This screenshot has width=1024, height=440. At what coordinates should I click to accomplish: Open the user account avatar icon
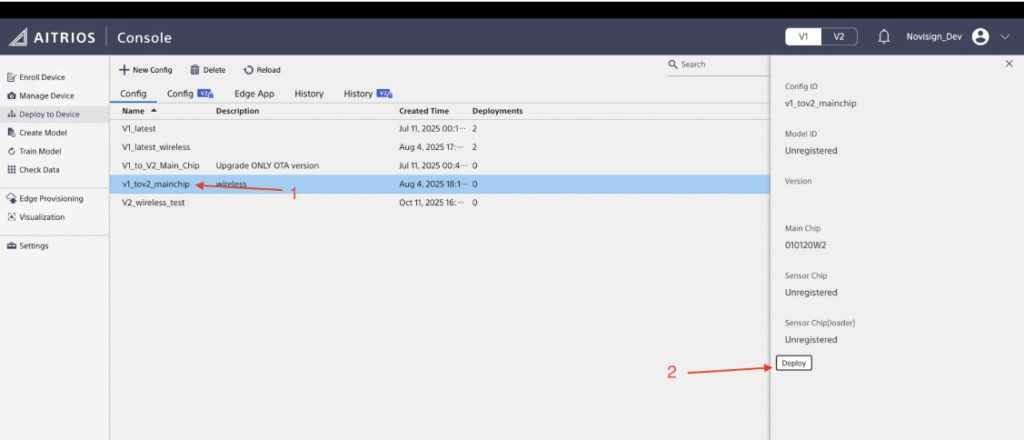pos(980,37)
